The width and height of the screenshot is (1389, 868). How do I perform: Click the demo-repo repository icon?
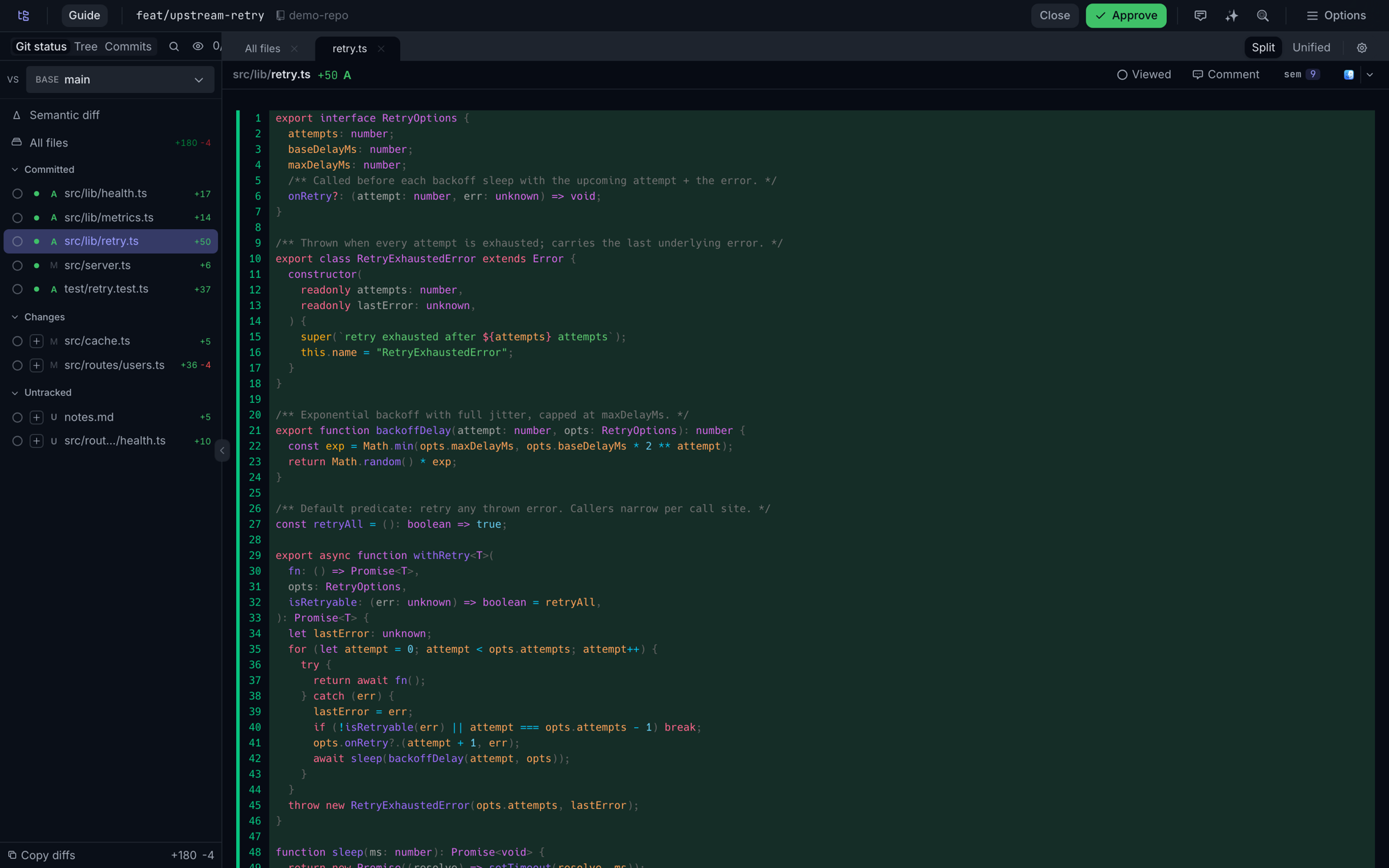281,15
